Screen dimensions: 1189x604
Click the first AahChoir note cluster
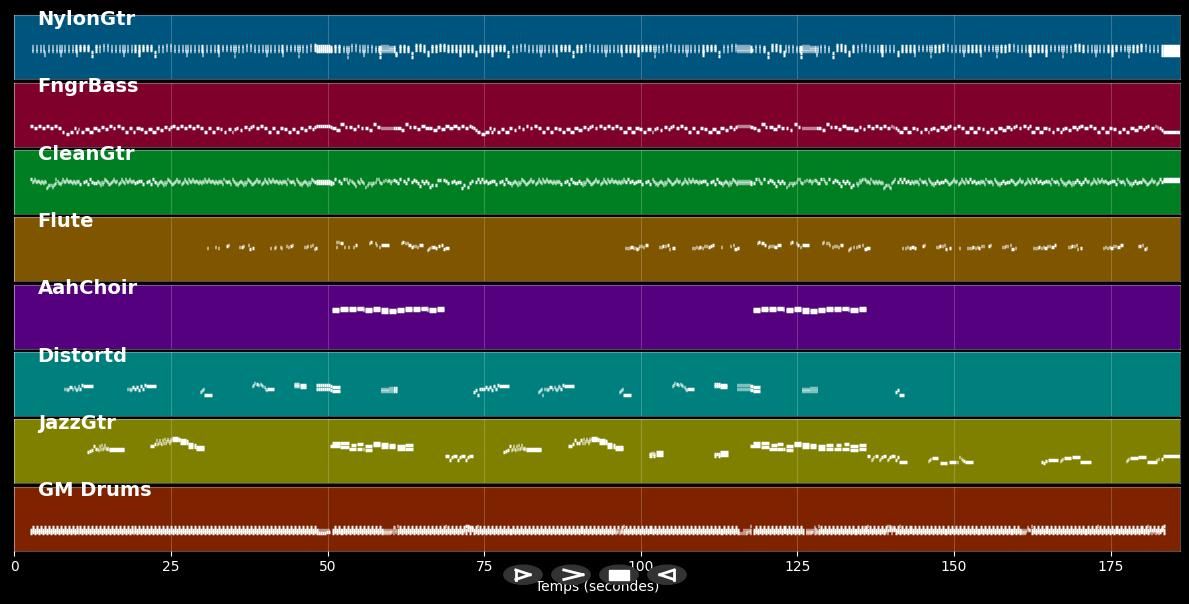(x=388, y=310)
